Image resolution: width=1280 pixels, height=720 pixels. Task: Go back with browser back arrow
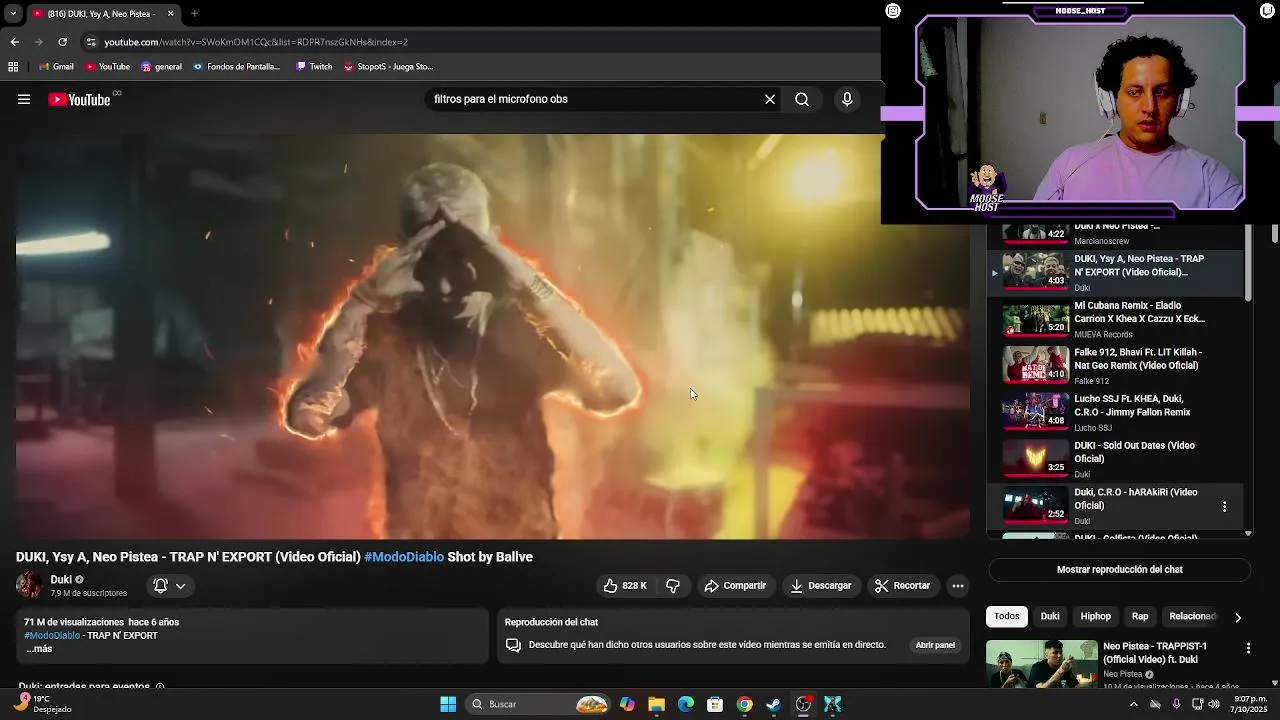[x=14, y=42]
